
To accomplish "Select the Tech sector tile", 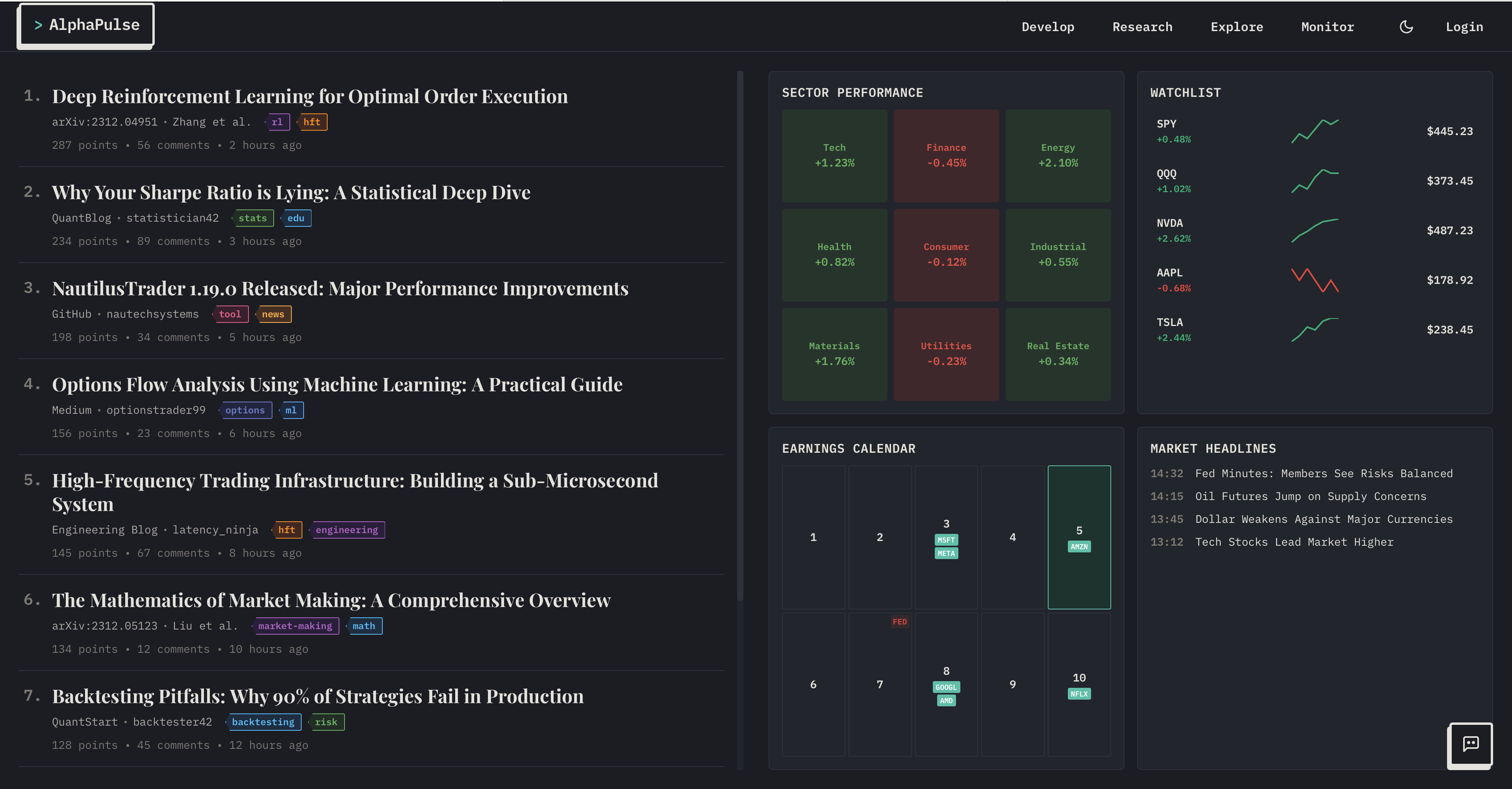I will coord(834,156).
